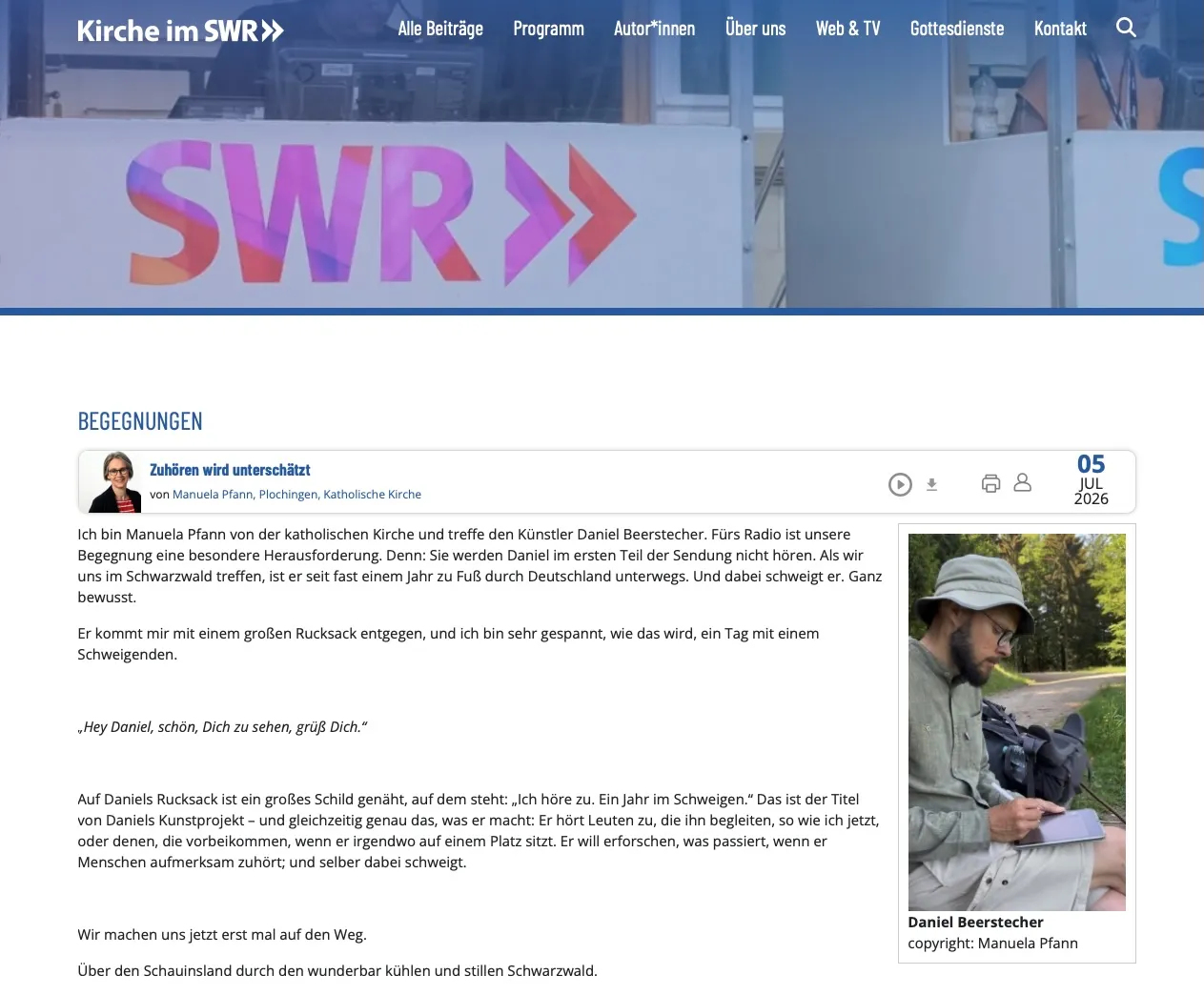Open Alle Beiträge menu

pos(440,29)
